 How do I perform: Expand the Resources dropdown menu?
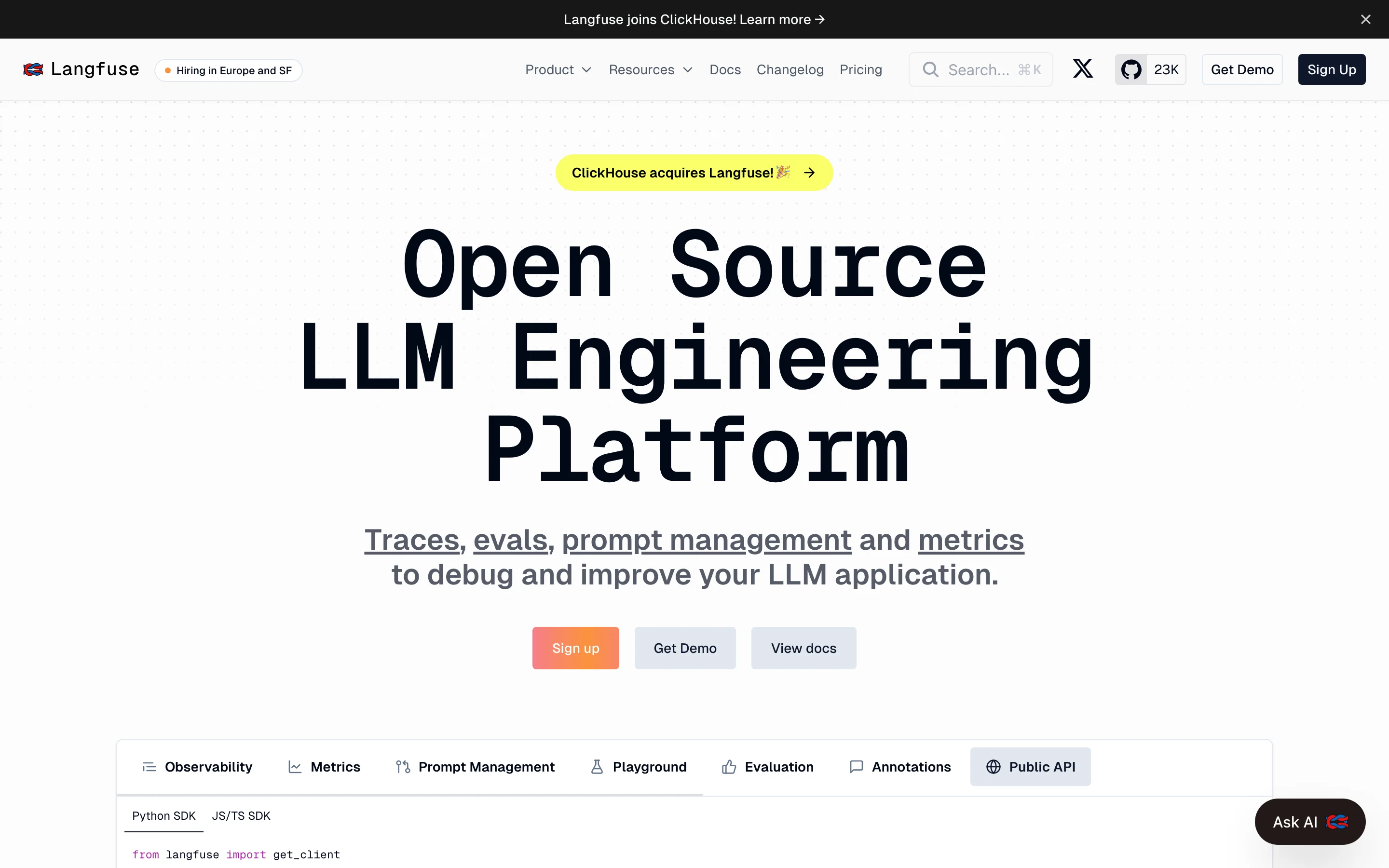[x=650, y=69]
